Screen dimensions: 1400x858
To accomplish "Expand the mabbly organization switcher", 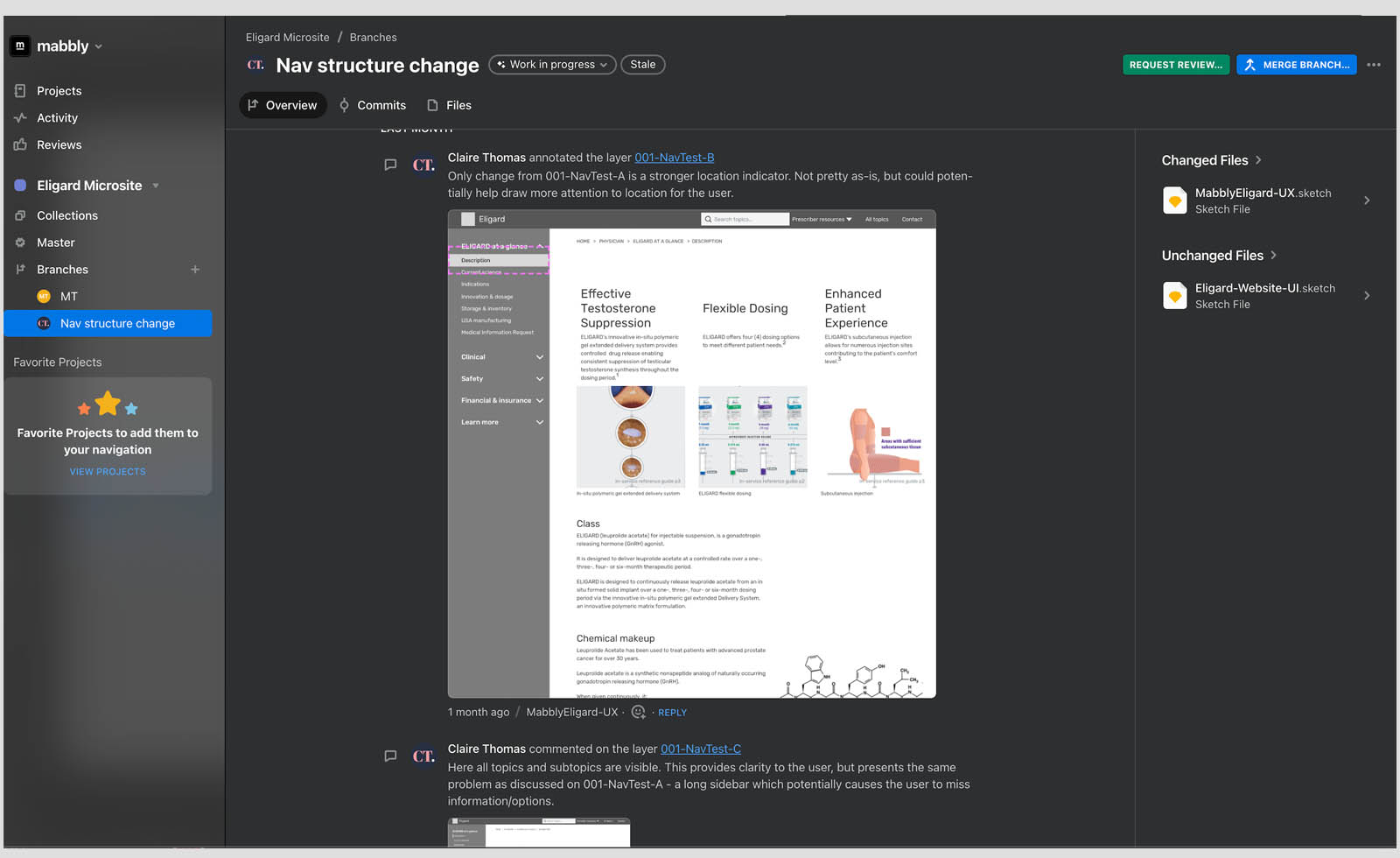I will (x=98, y=46).
